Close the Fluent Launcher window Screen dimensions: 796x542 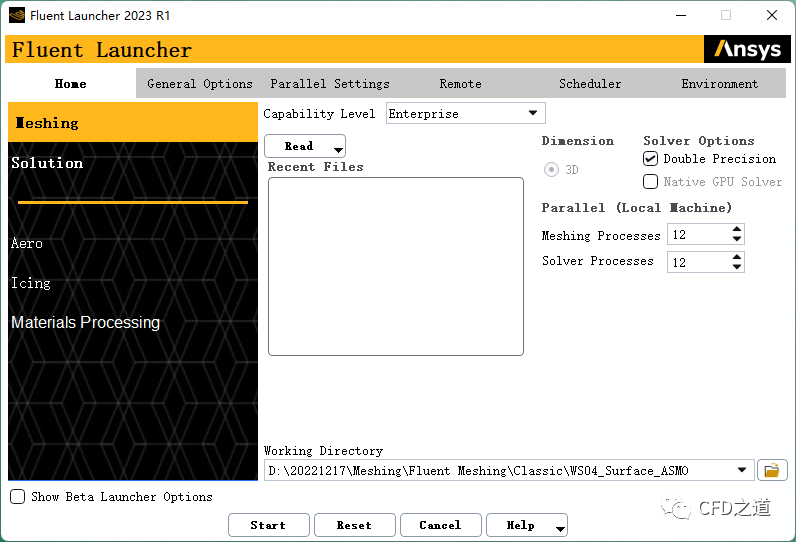[x=772, y=15]
